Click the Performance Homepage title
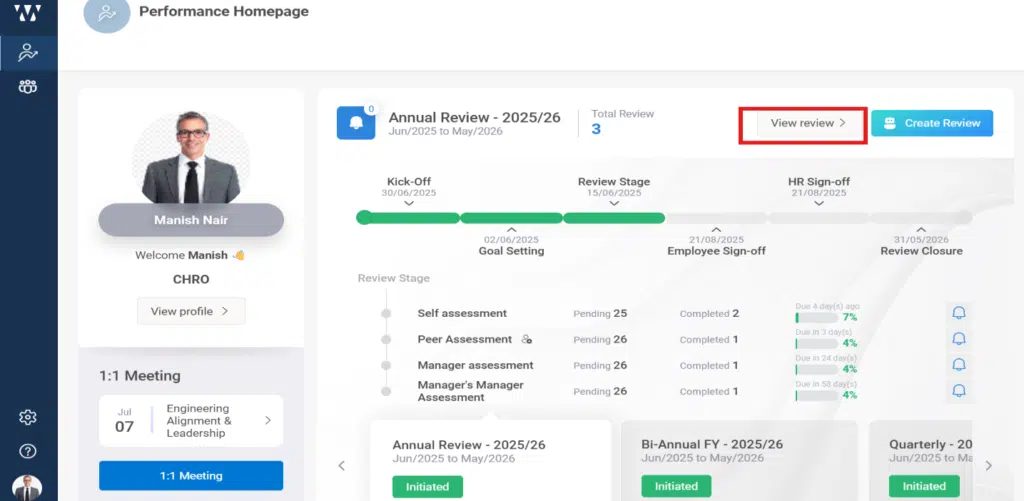 pos(224,11)
